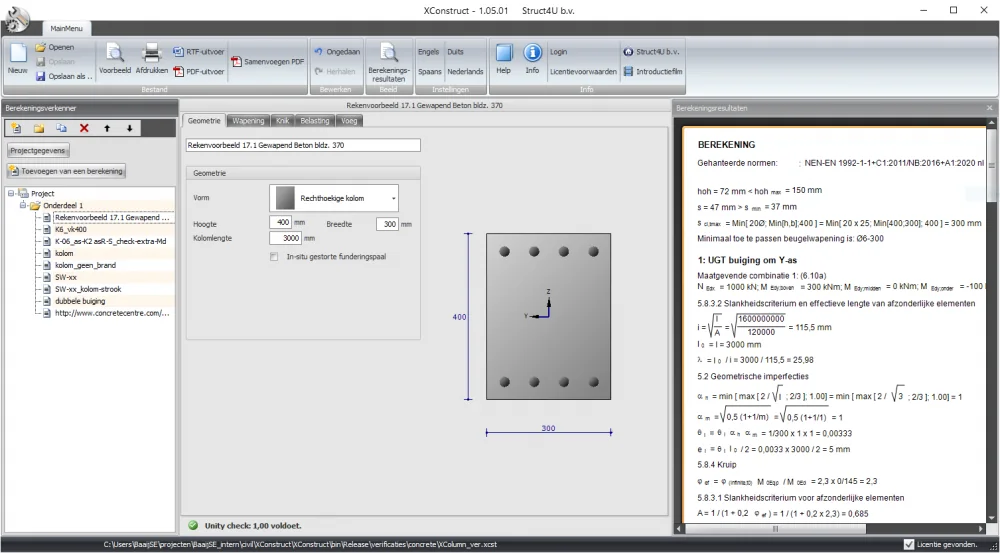The width and height of the screenshot is (1000, 553).
Task: Set language to Engels
Action: pos(429,52)
